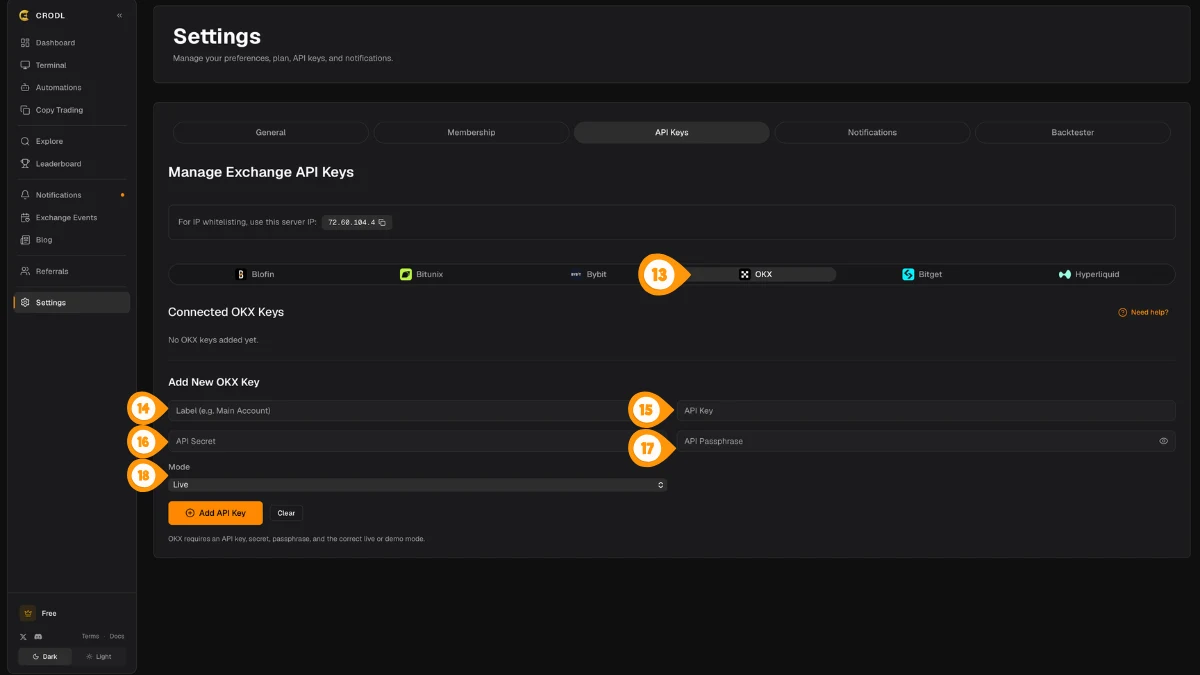Image resolution: width=1200 pixels, height=675 pixels.
Task: Open the Mode dropdown showing Live
Action: (x=418, y=485)
